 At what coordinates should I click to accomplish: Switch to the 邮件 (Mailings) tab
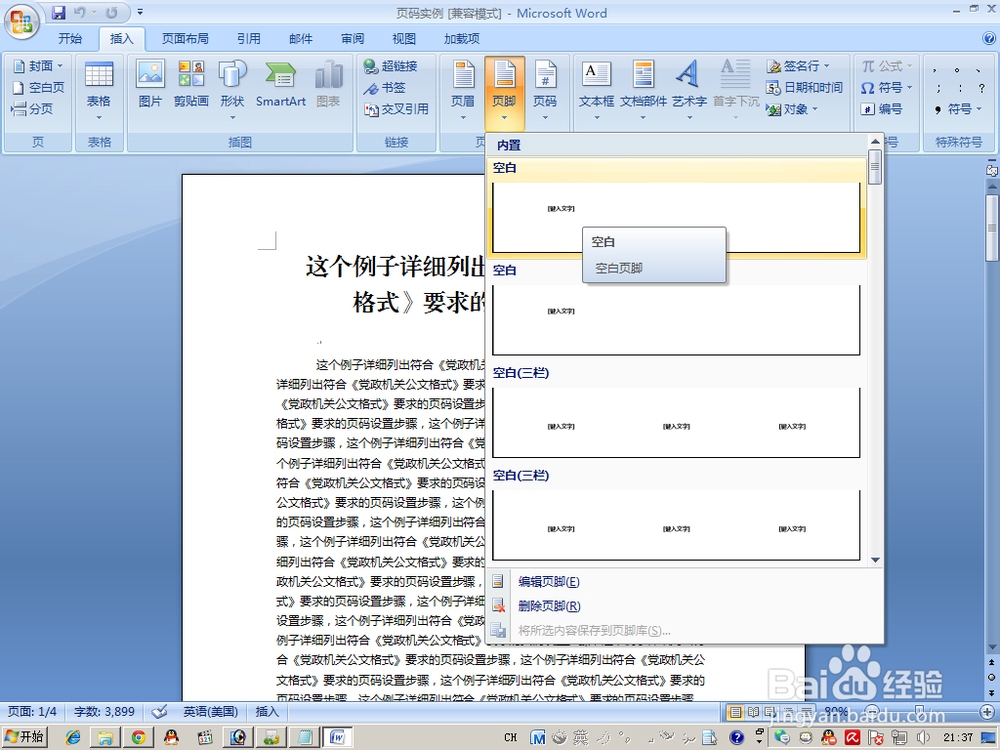click(x=300, y=39)
